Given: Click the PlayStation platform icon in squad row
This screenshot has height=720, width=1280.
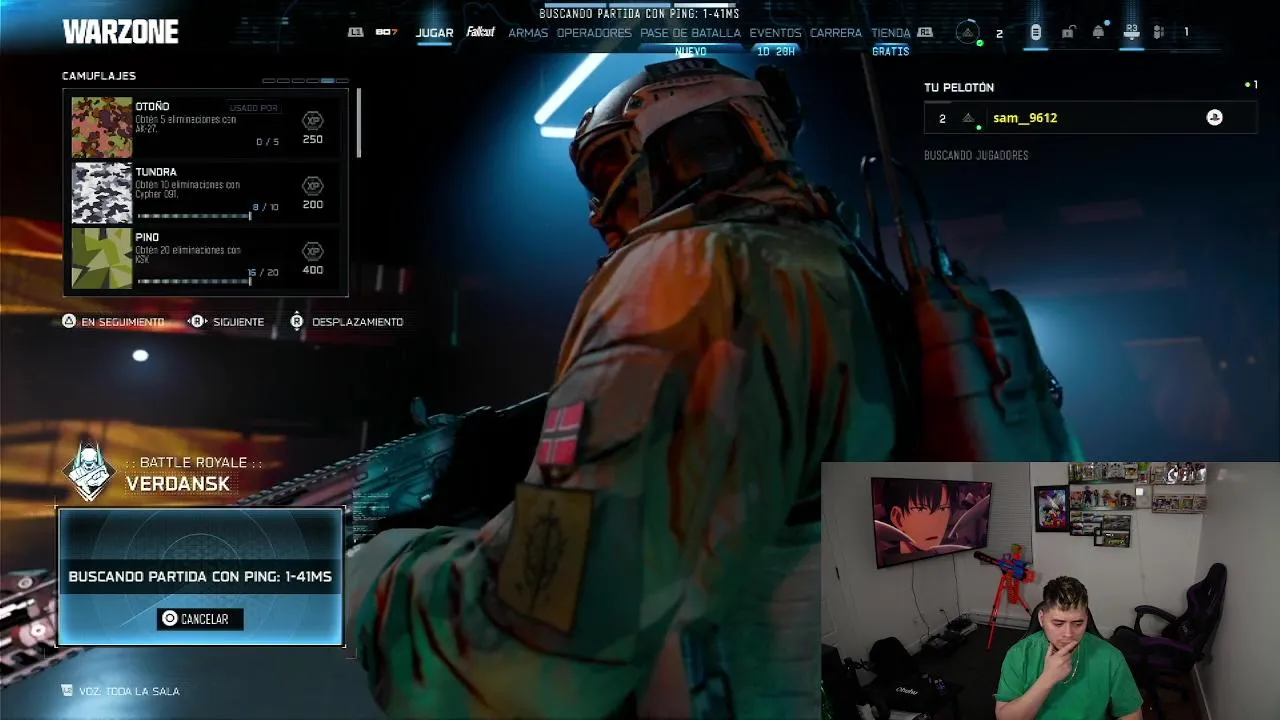Looking at the screenshot, I should (x=1214, y=118).
